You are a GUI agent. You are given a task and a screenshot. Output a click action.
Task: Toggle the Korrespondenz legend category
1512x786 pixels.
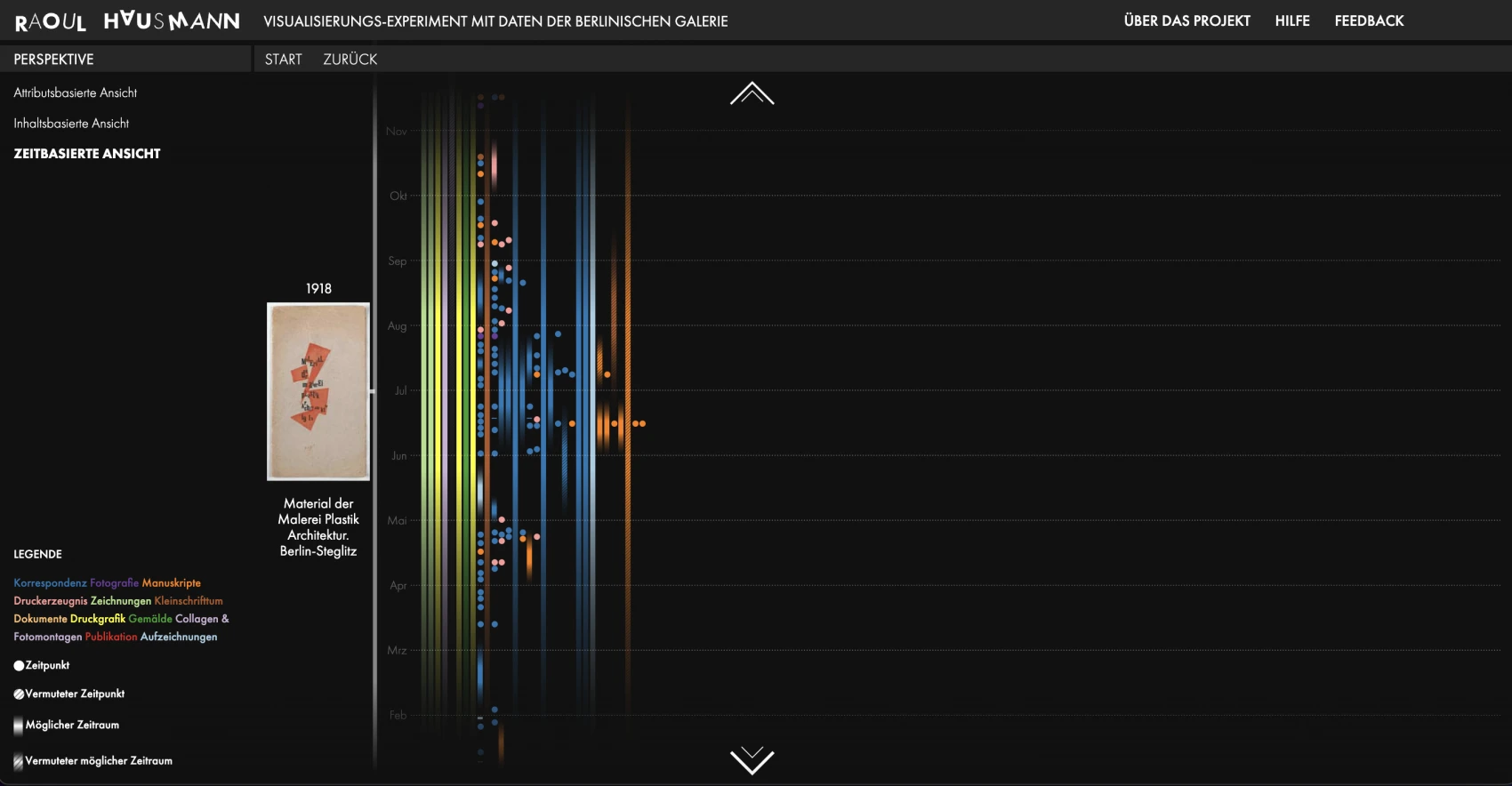point(50,583)
